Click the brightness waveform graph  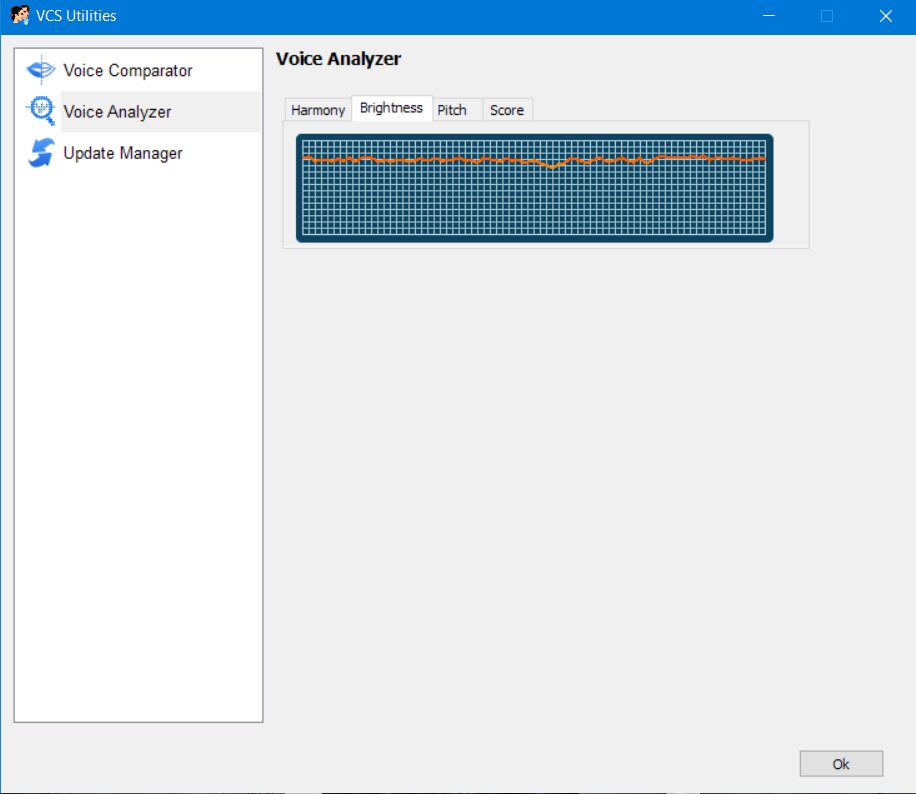[x=535, y=188]
